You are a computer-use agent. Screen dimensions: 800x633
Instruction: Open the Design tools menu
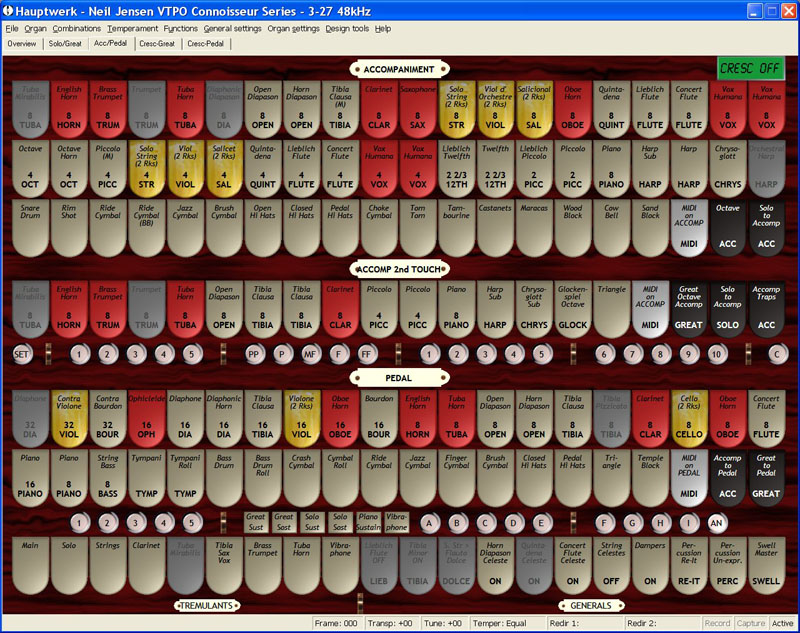347,29
